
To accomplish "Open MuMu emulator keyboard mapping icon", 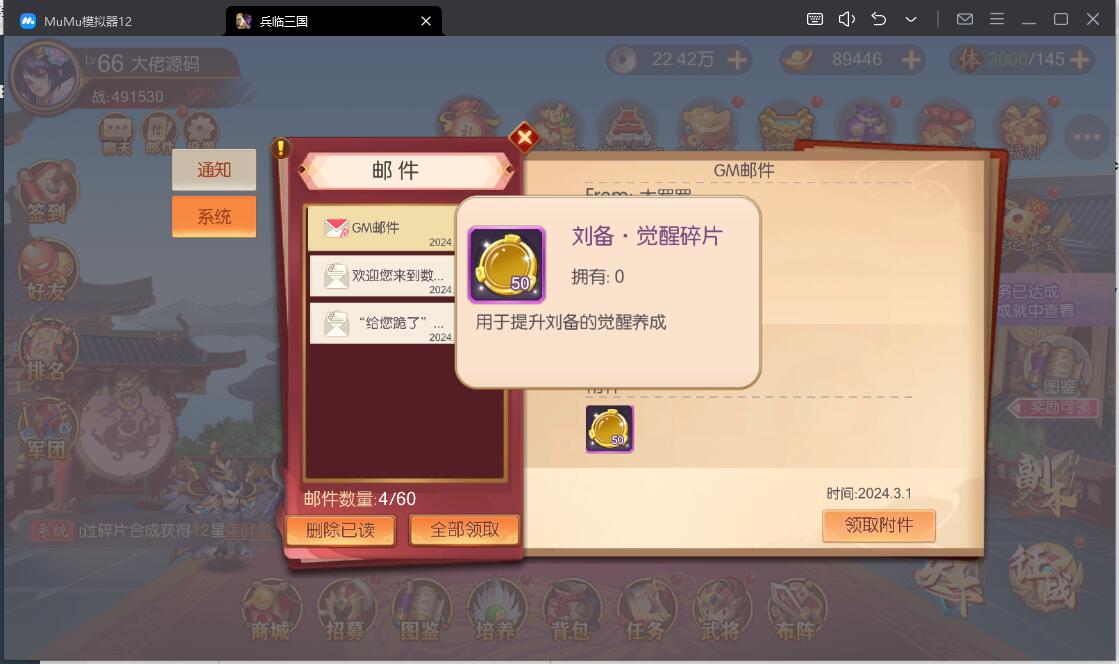I will point(814,19).
